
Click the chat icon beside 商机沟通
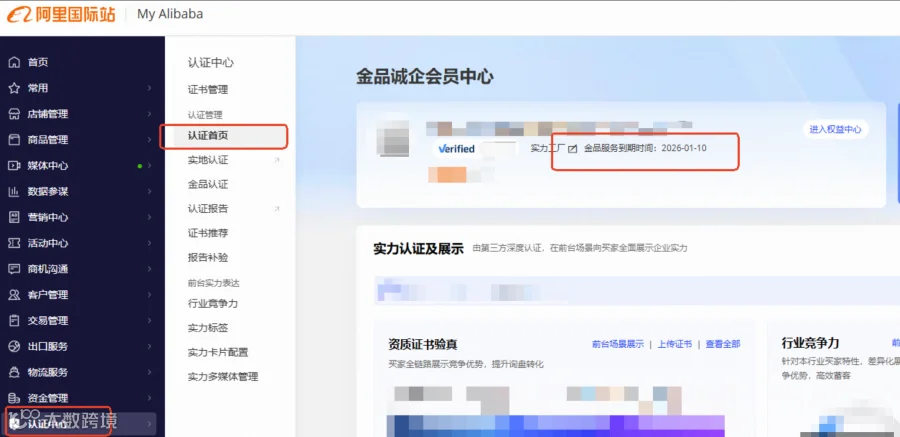(14, 269)
